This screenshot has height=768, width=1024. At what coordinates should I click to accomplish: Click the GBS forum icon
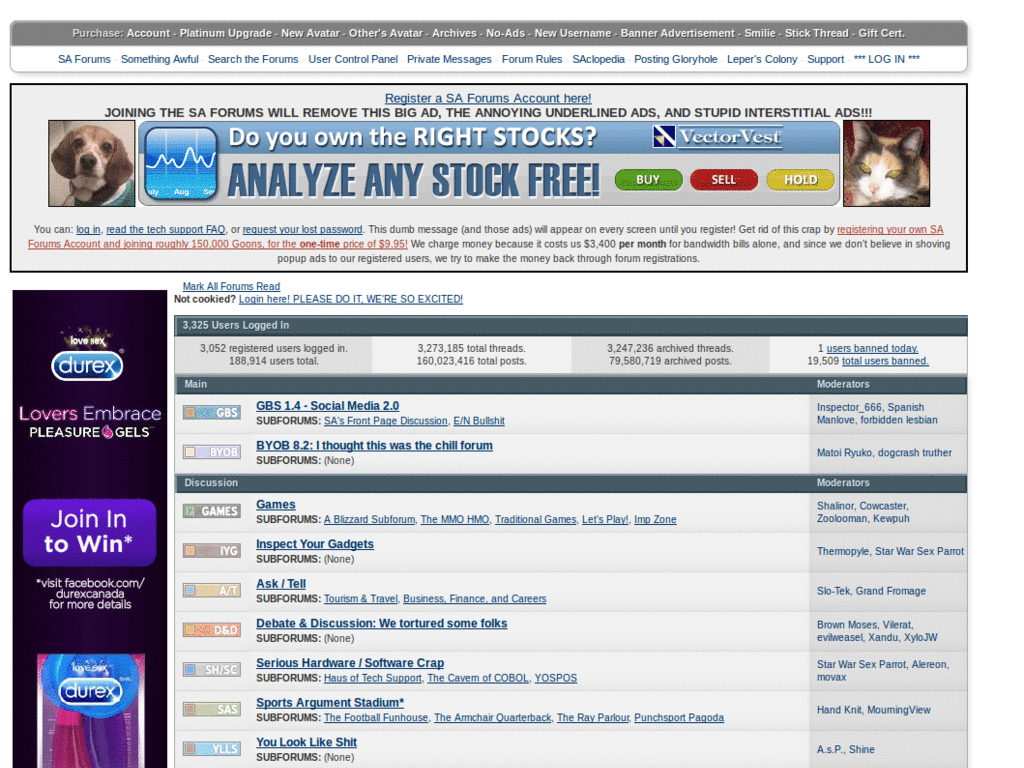click(212, 413)
